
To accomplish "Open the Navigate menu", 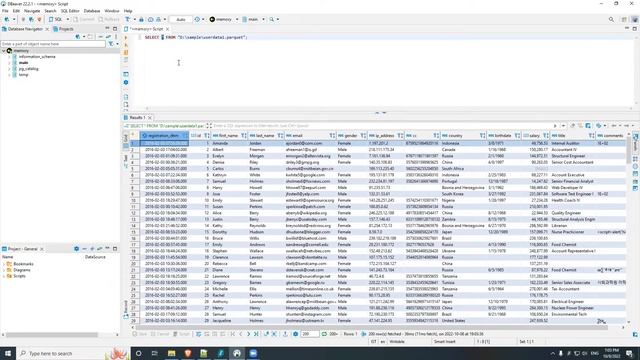I will tap(32, 11).
